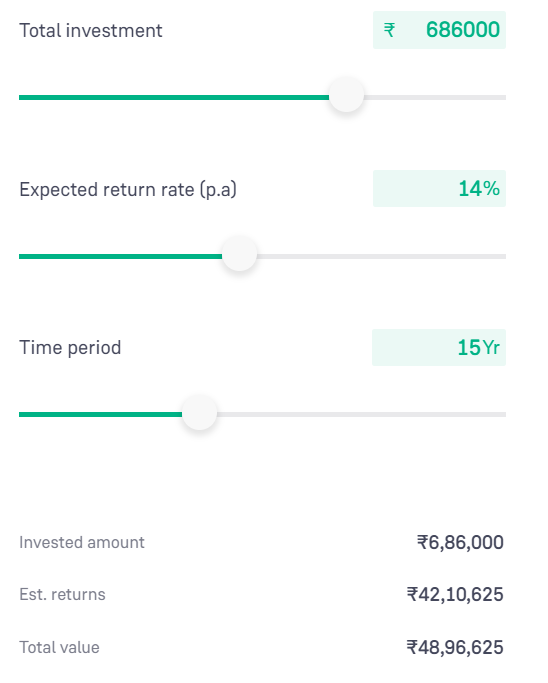
Task: Click the rupee symbol in investment field
Action: [x=389, y=30]
